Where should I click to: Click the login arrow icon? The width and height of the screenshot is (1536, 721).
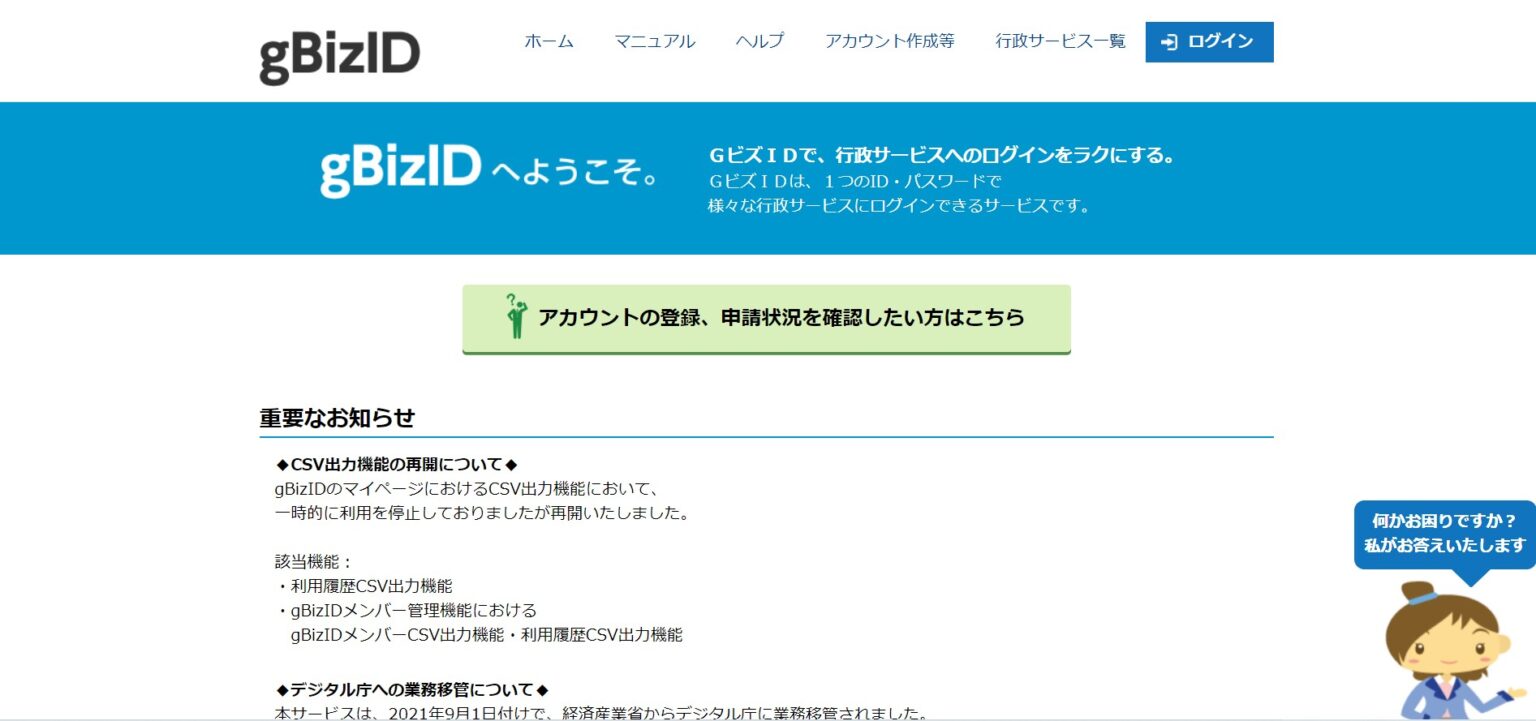pos(1168,41)
